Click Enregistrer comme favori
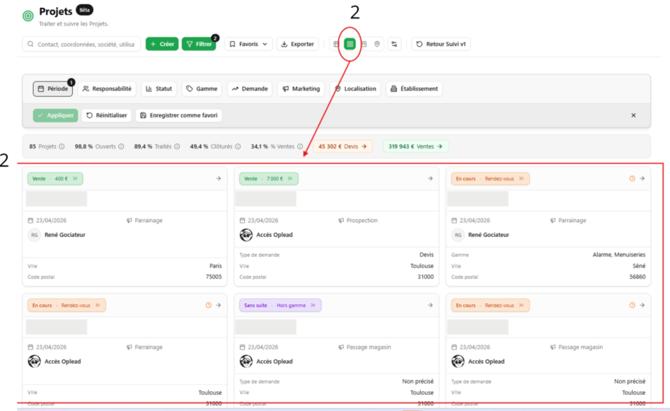This screenshot has width=670, height=411. pos(179,115)
